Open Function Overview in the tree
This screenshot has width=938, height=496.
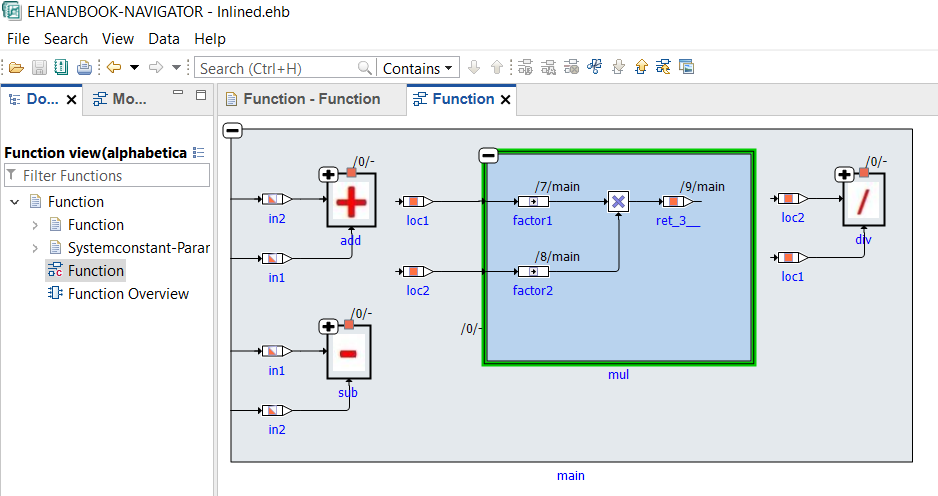coord(128,294)
